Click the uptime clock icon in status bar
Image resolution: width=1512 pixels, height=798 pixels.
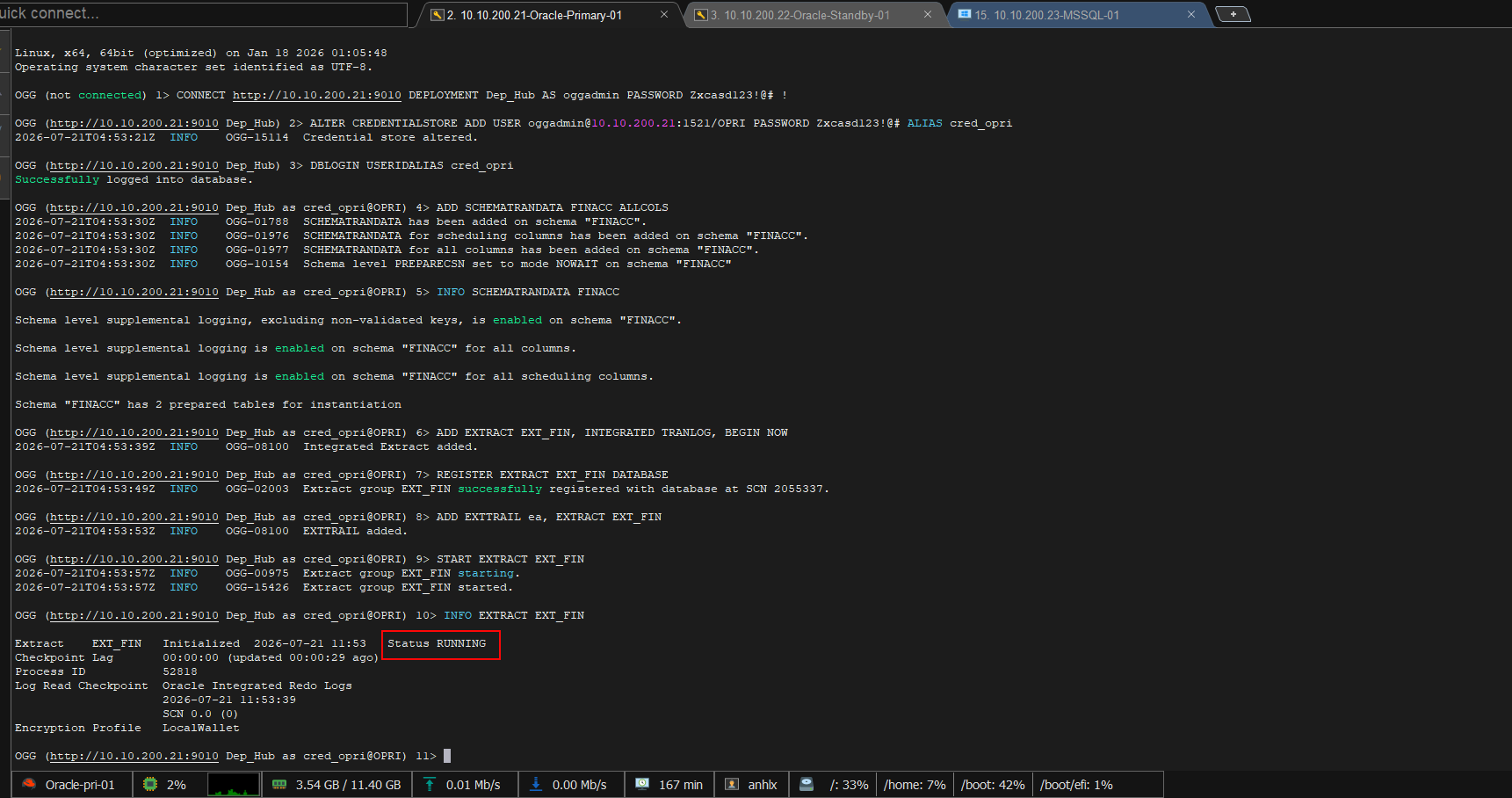(x=642, y=784)
